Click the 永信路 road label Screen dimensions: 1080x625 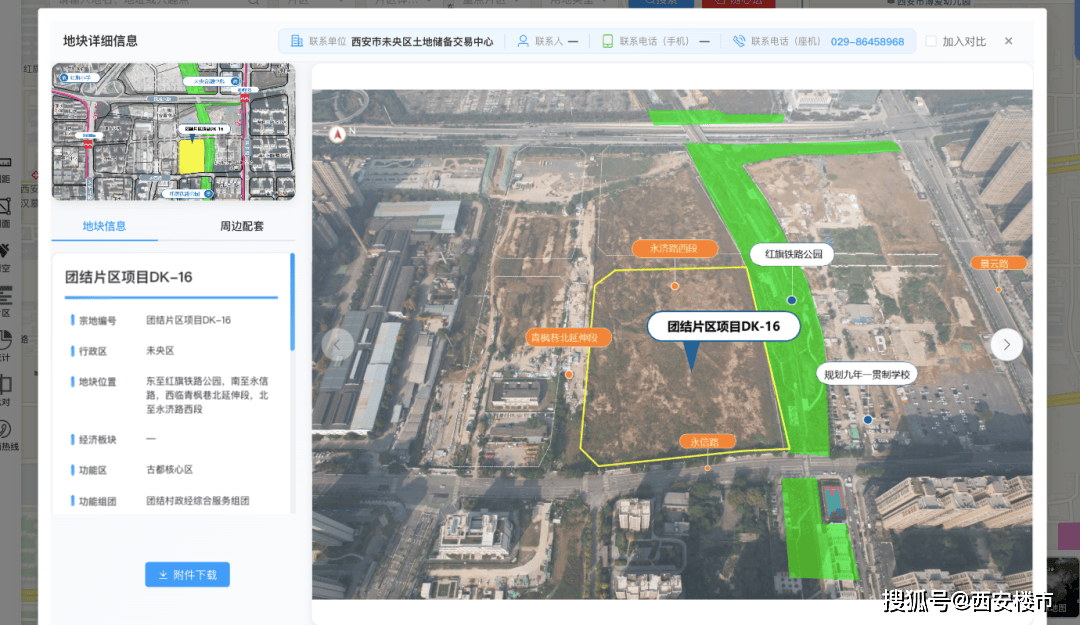705,442
